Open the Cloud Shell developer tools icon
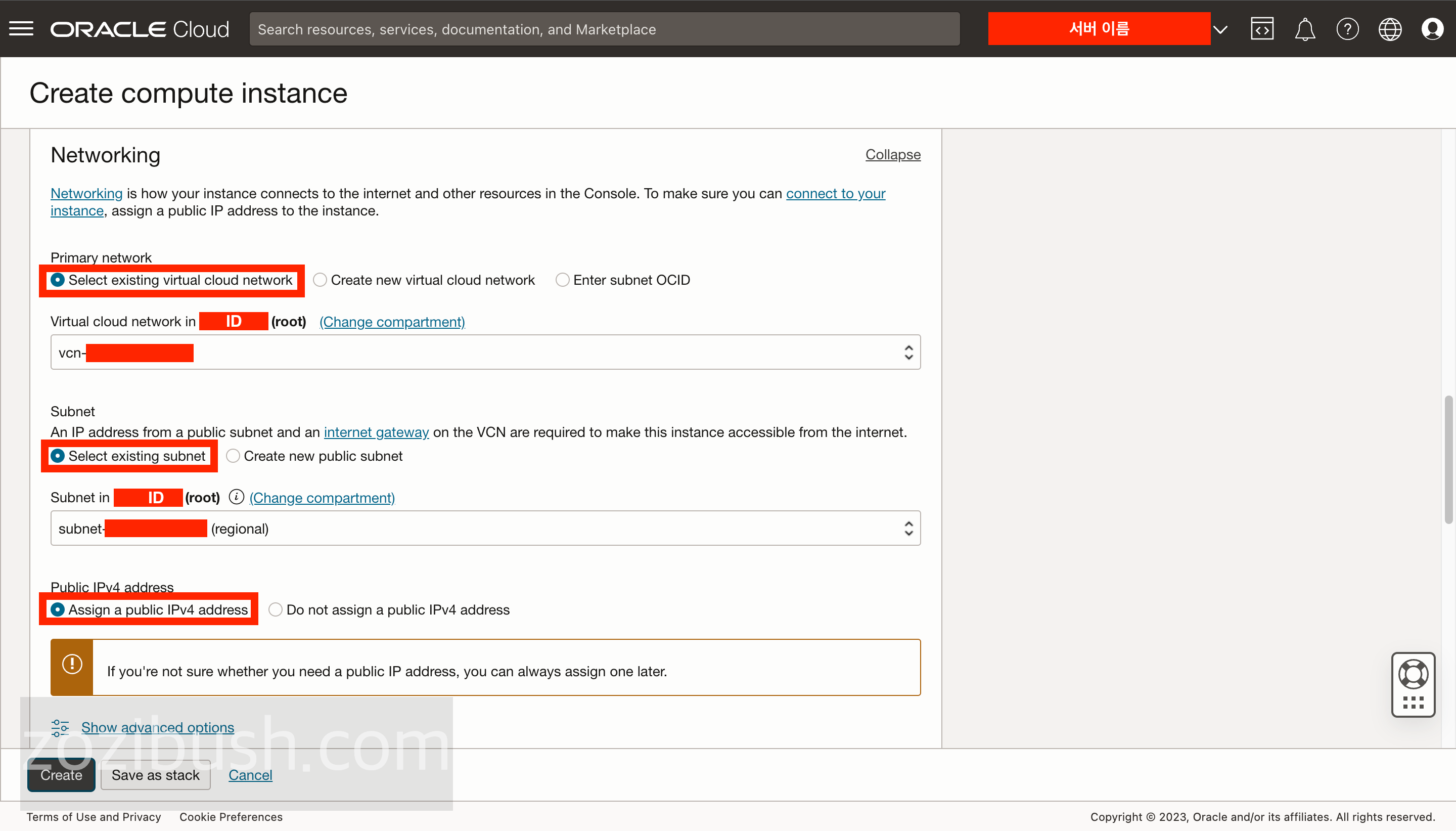Screen dimensions: 1456x831 coord(1262,29)
